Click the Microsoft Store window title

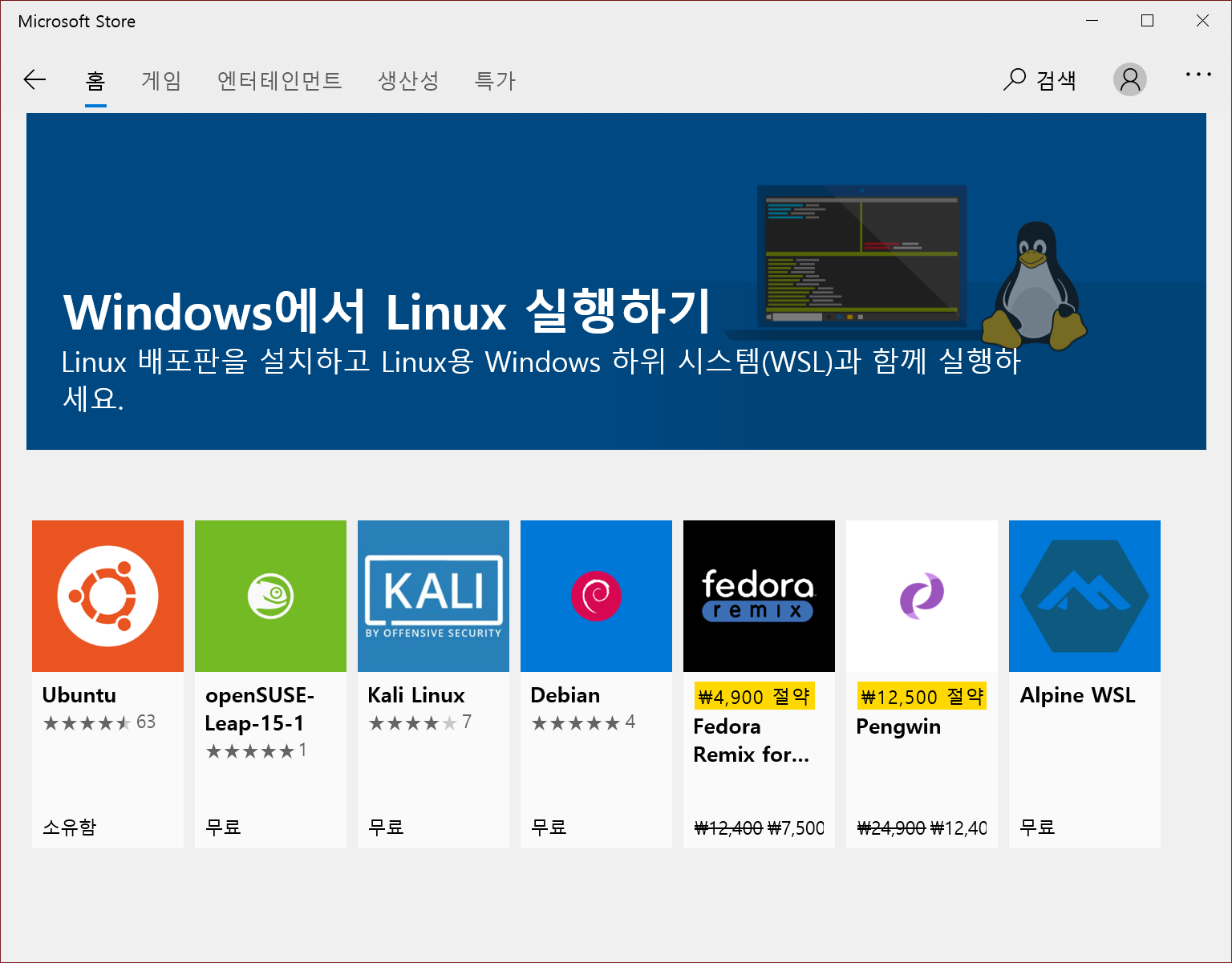point(77,22)
